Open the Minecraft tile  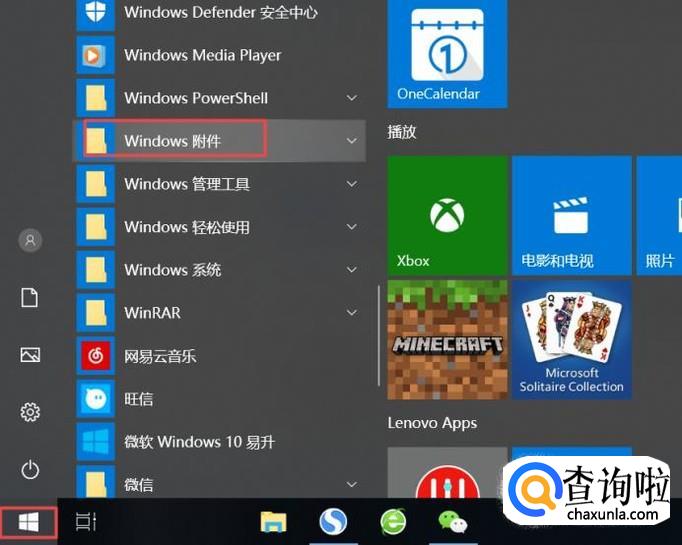click(447, 340)
